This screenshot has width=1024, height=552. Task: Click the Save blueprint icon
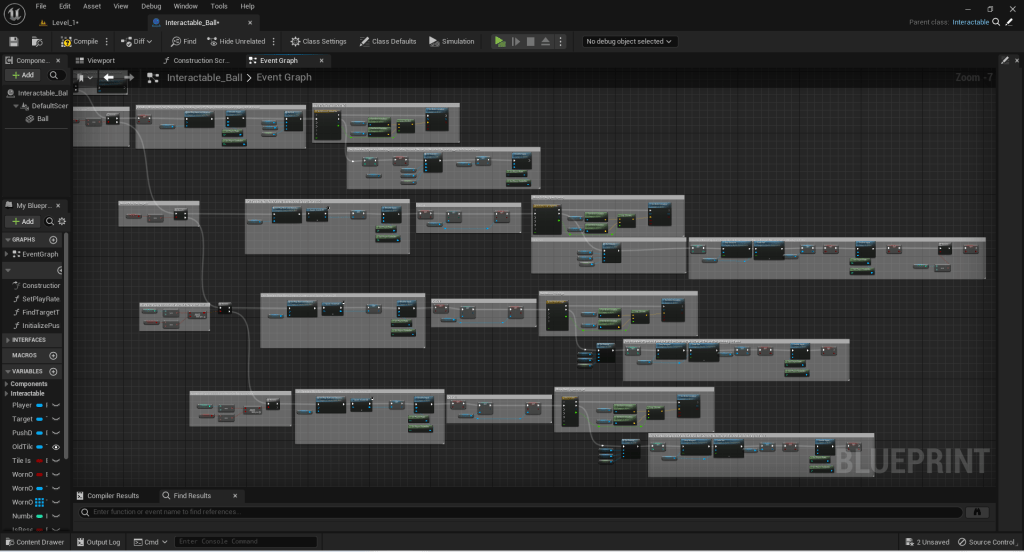pyautogui.click(x=14, y=41)
